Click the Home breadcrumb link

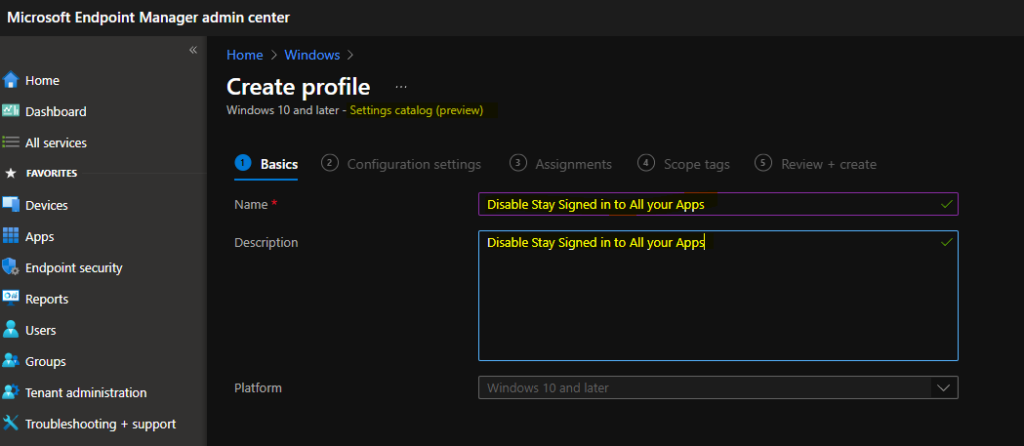click(244, 56)
